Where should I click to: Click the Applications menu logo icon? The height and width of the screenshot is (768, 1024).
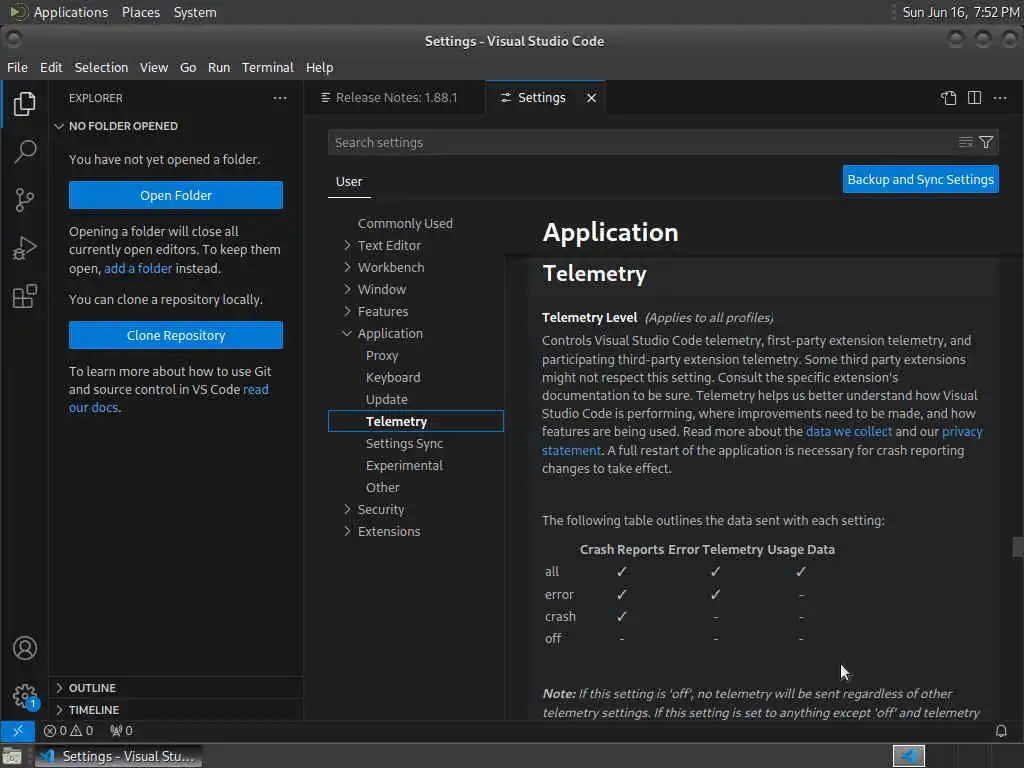(18, 12)
